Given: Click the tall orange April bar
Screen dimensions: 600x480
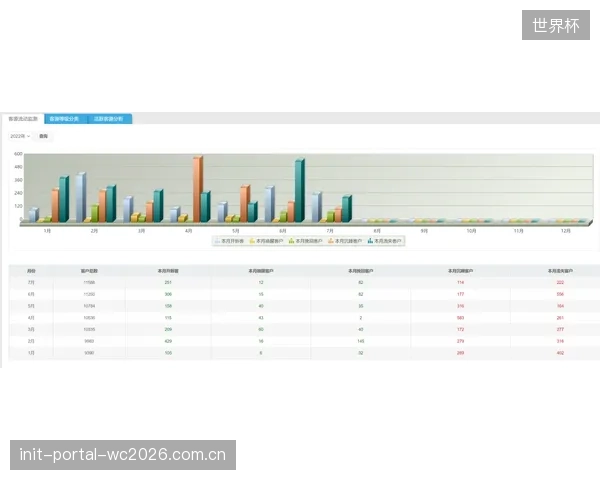Looking at the screenshot, I should click(197, 189).
